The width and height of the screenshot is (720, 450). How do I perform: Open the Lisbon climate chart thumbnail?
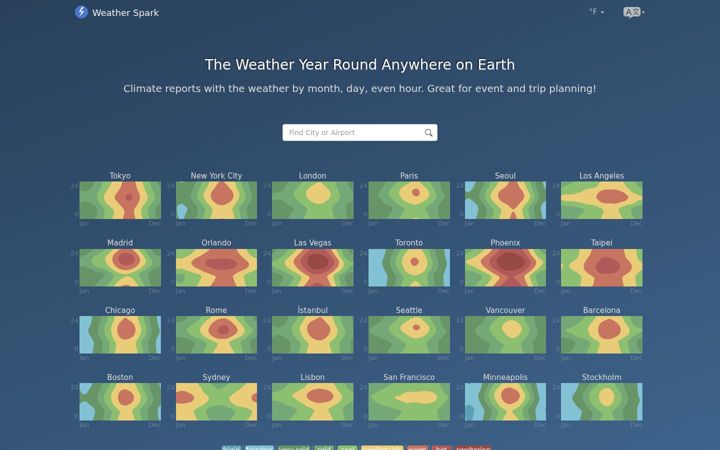[313, 402]
